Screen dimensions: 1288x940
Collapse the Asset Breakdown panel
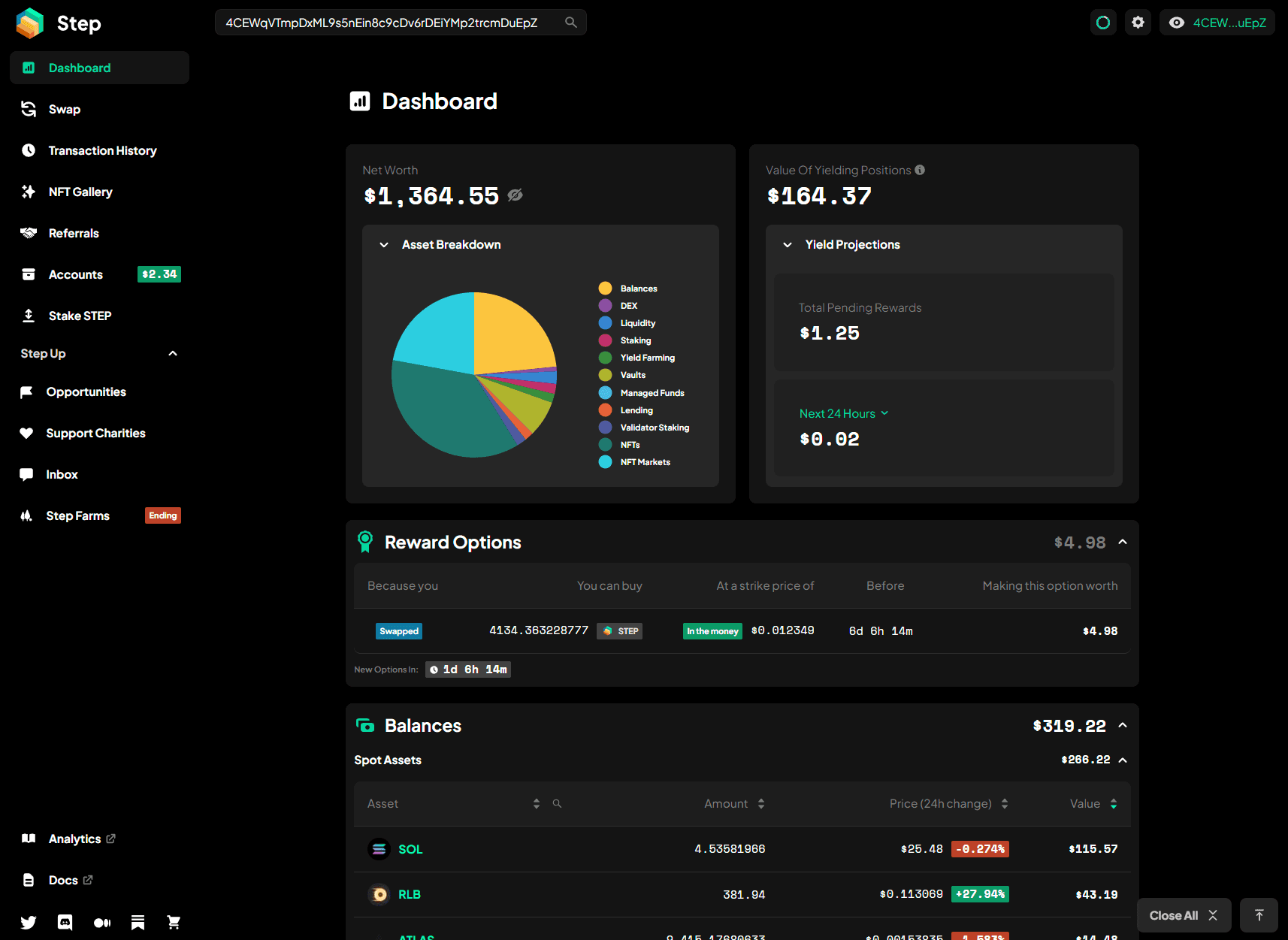[x=384, y=245]
